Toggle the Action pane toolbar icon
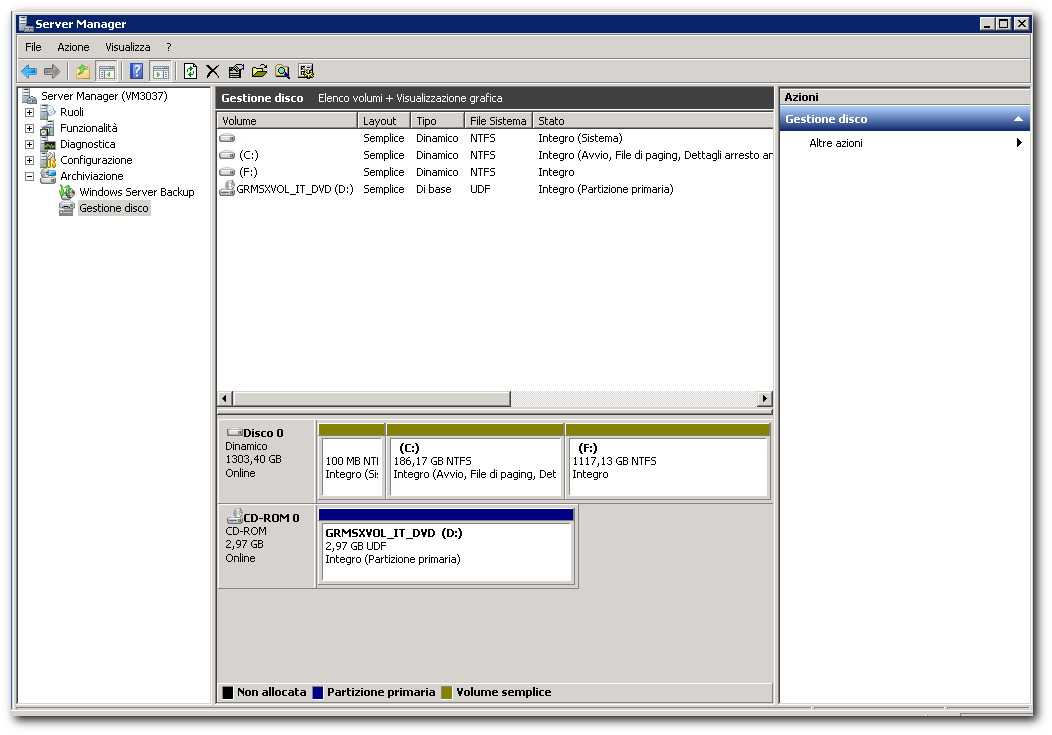This screenshot has height=735, width=1052. (x=160, y=71)
